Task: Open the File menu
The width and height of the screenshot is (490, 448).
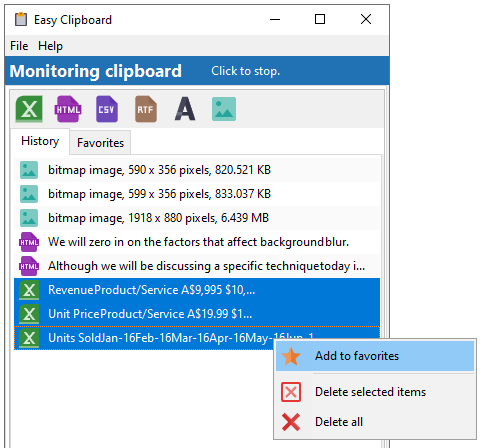Action: (19, 46)
